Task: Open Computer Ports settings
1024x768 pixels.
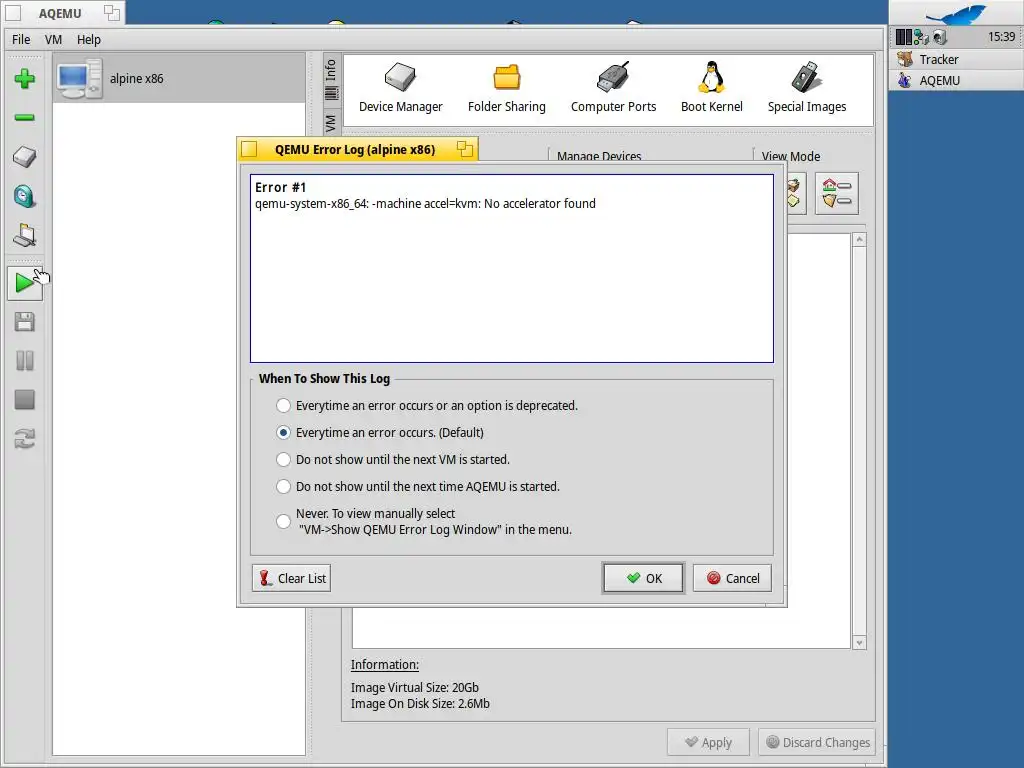Action: point(613,88)
